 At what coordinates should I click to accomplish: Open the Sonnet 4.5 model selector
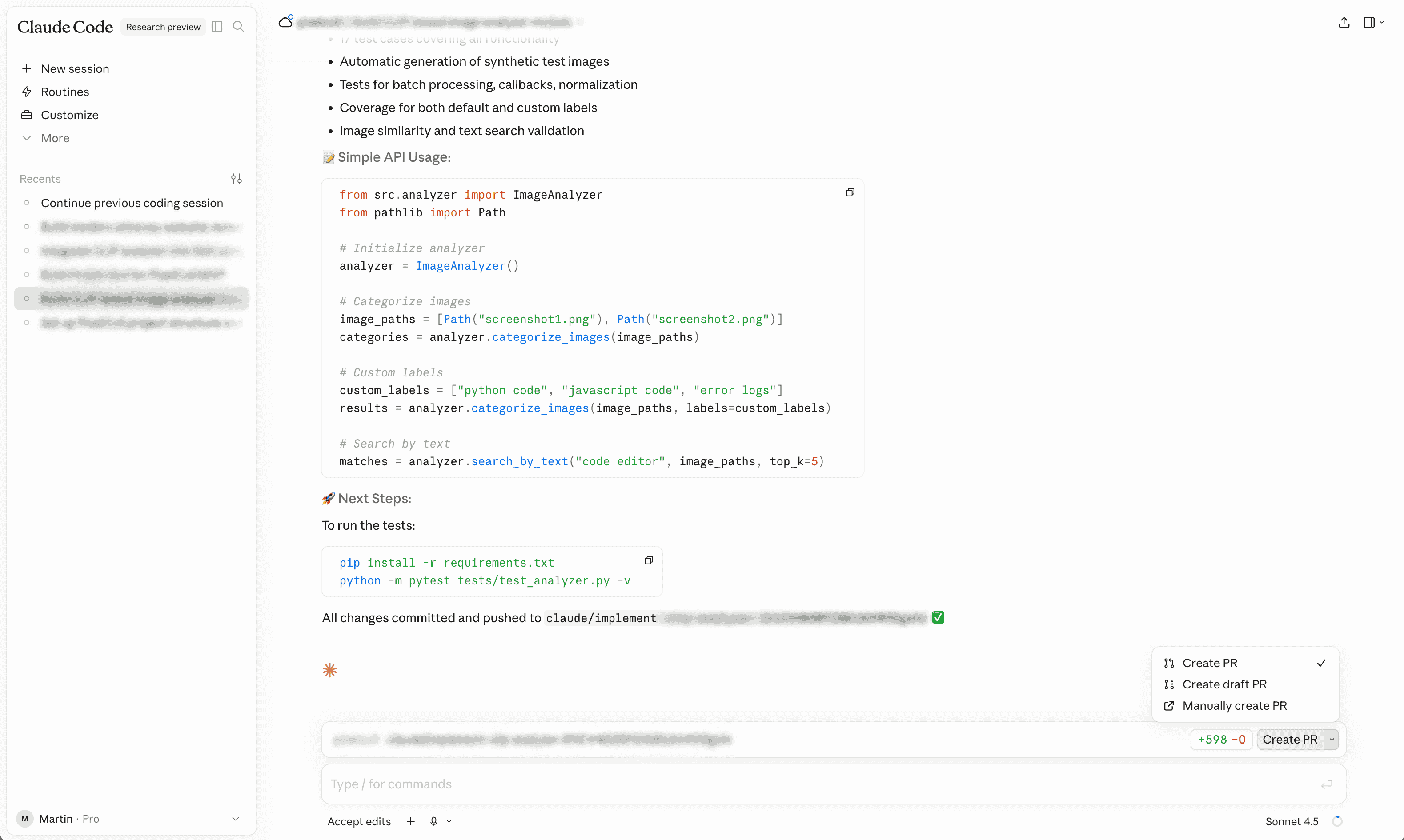click(1292, 821)
